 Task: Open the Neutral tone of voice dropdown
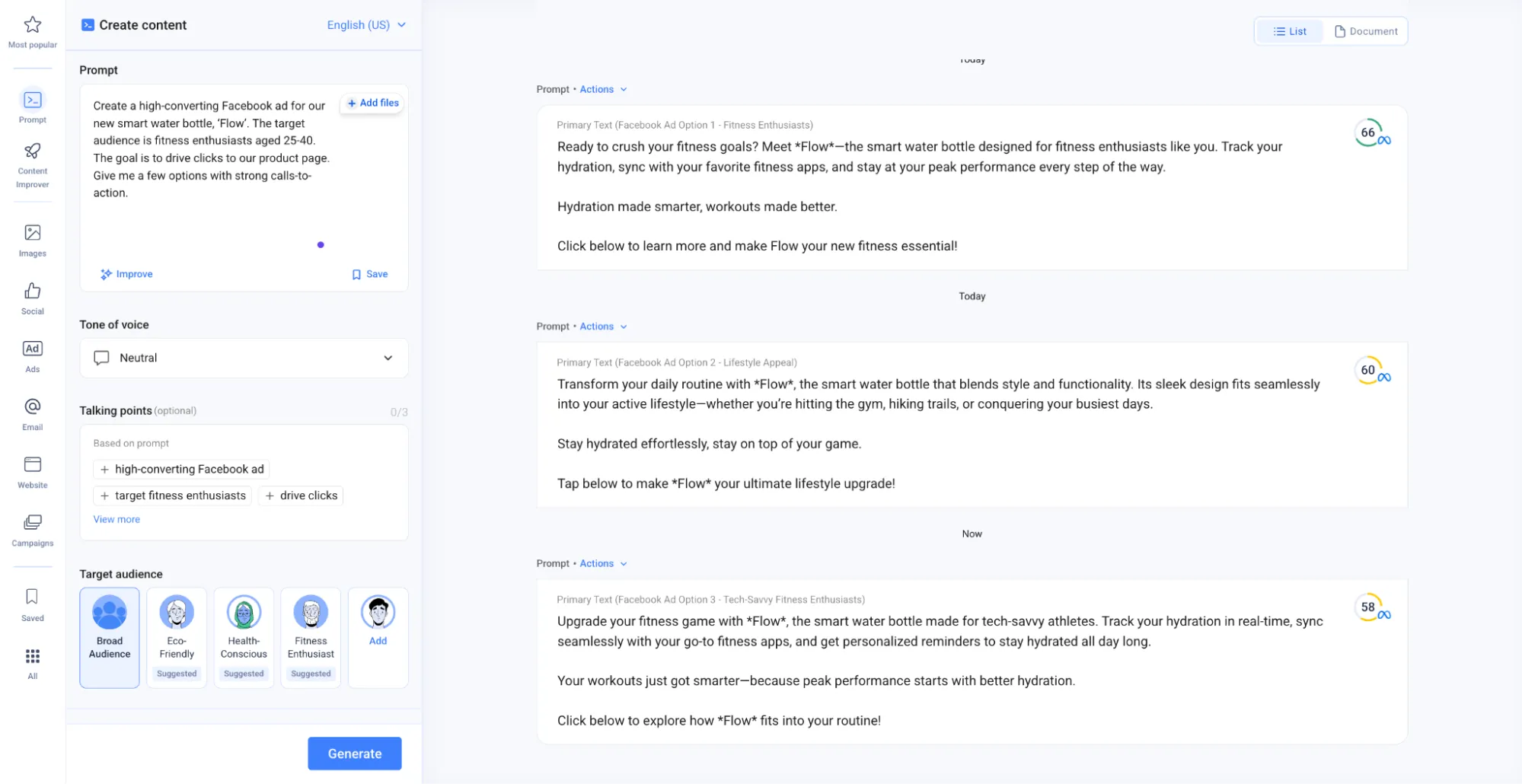click(244, 358)
